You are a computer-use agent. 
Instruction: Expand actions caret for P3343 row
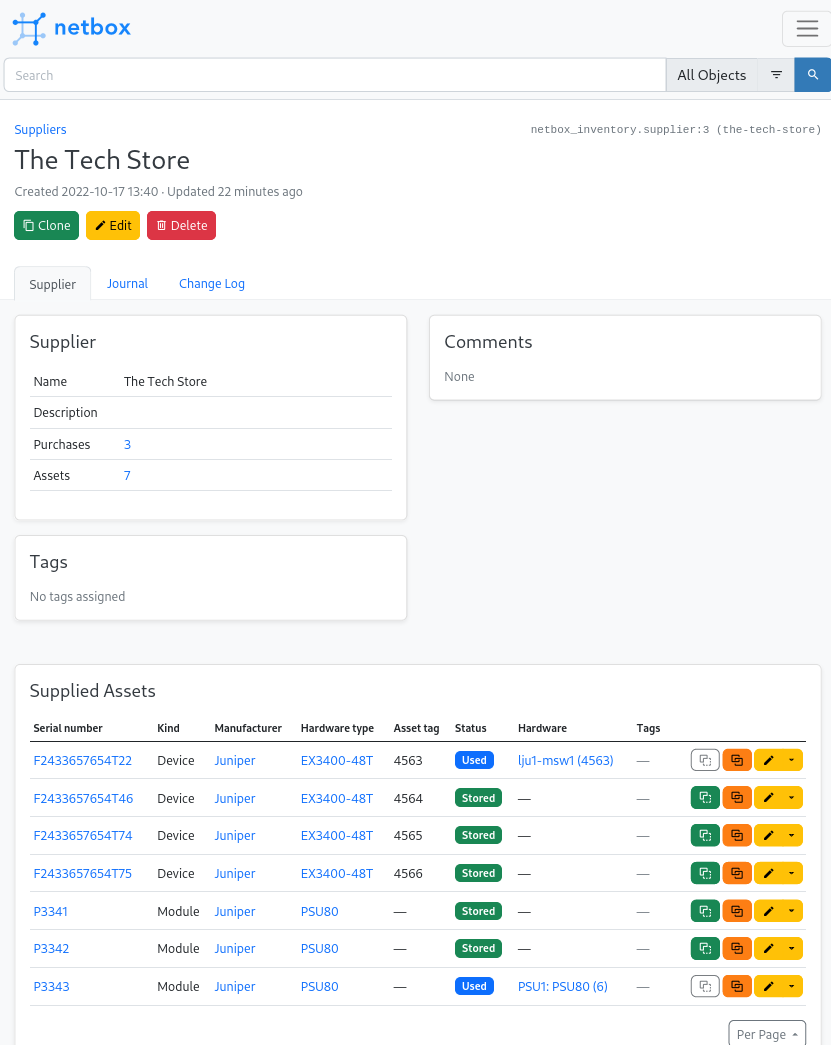point(792,986)
